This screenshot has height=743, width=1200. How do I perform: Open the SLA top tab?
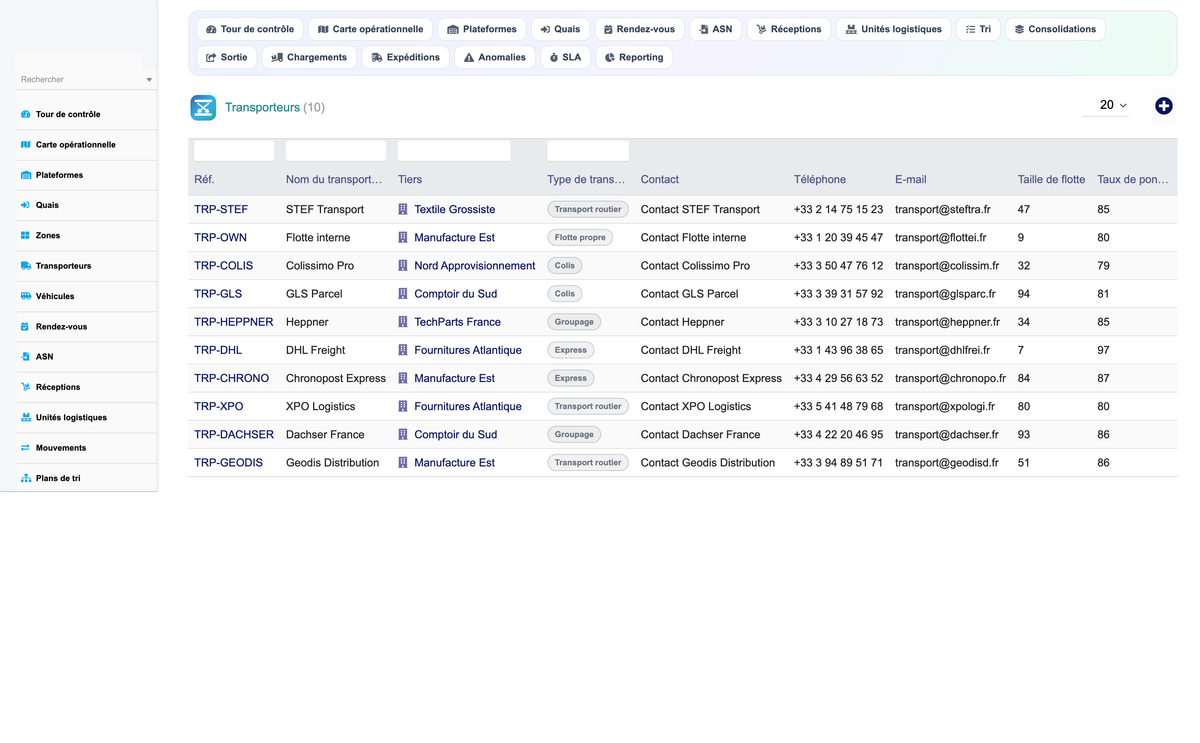[x=565, y=57]
